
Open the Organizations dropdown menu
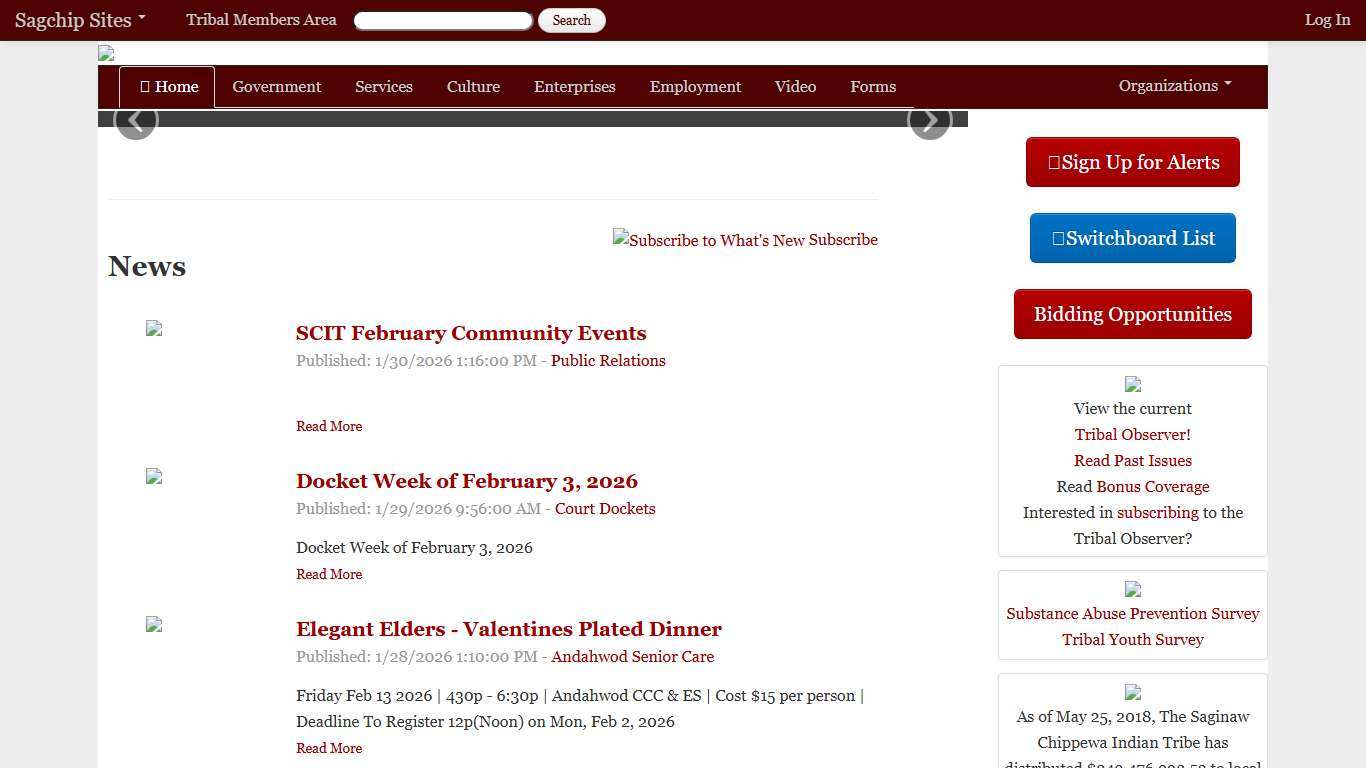pyautogui.click(x=1174, y=86)
